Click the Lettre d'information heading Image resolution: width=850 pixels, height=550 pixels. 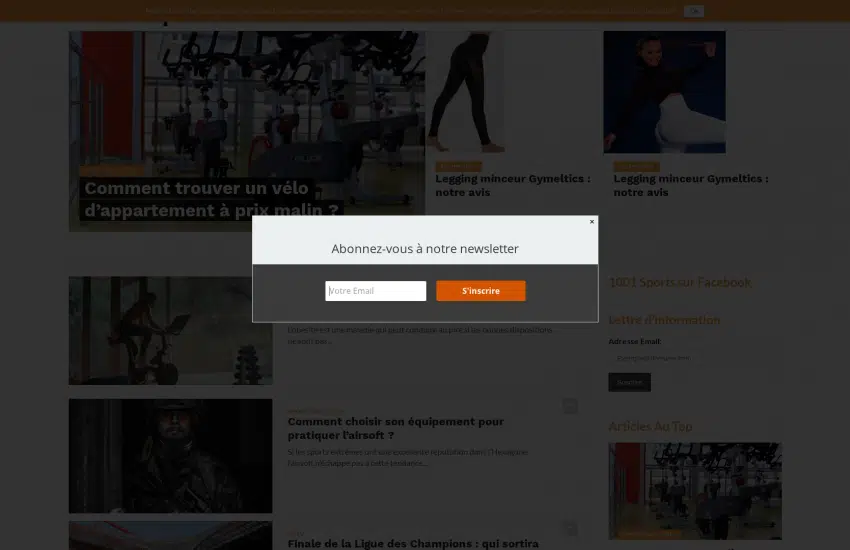(x=664, y=320)
